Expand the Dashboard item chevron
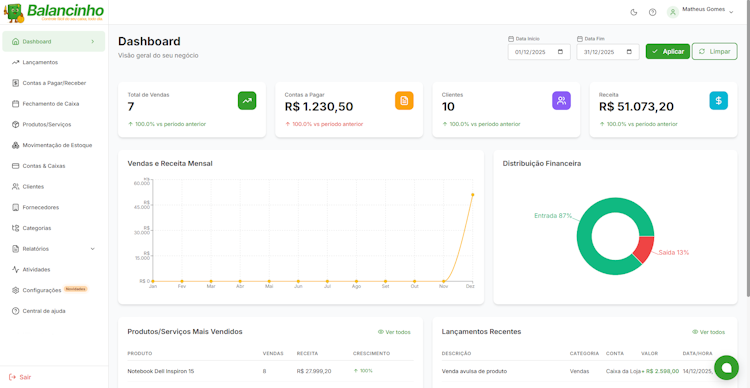Screen dimensions: 750x388 click(93, 42)
